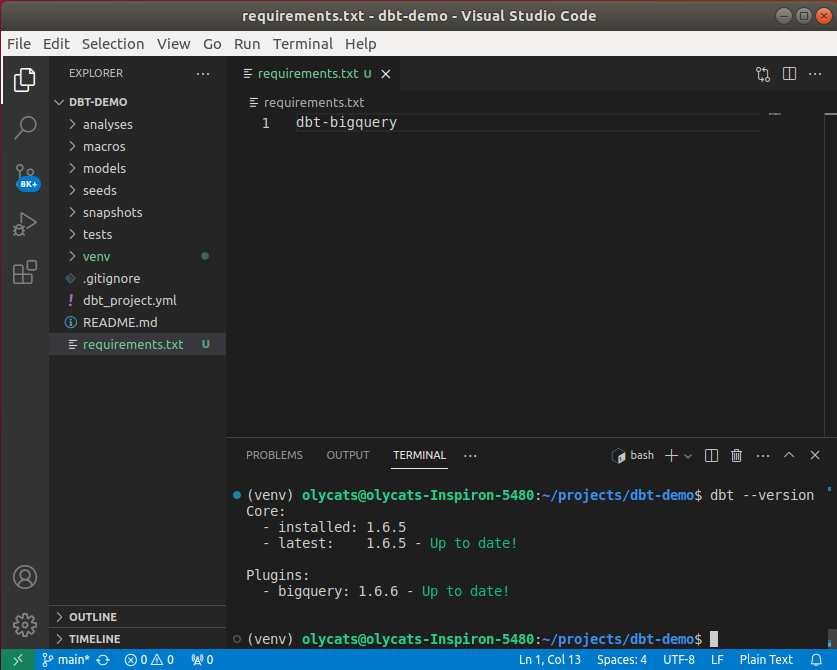837x670 pixels.
Task: Open the launch profile dropdown arrow
Action: [x=688, y=456]
